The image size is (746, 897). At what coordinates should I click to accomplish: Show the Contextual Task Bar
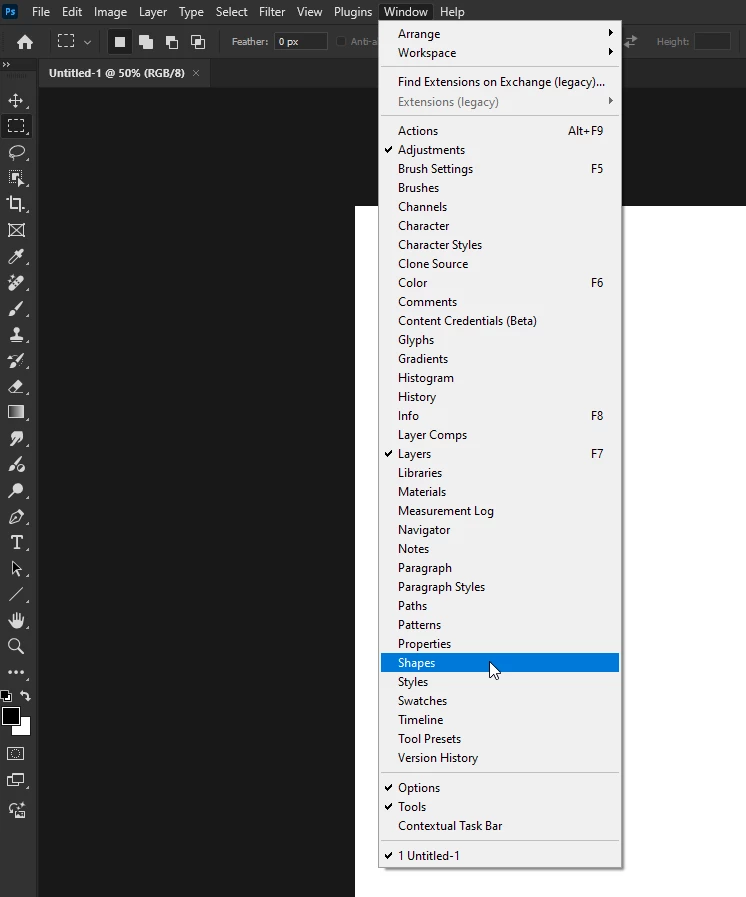click(500, 825)
